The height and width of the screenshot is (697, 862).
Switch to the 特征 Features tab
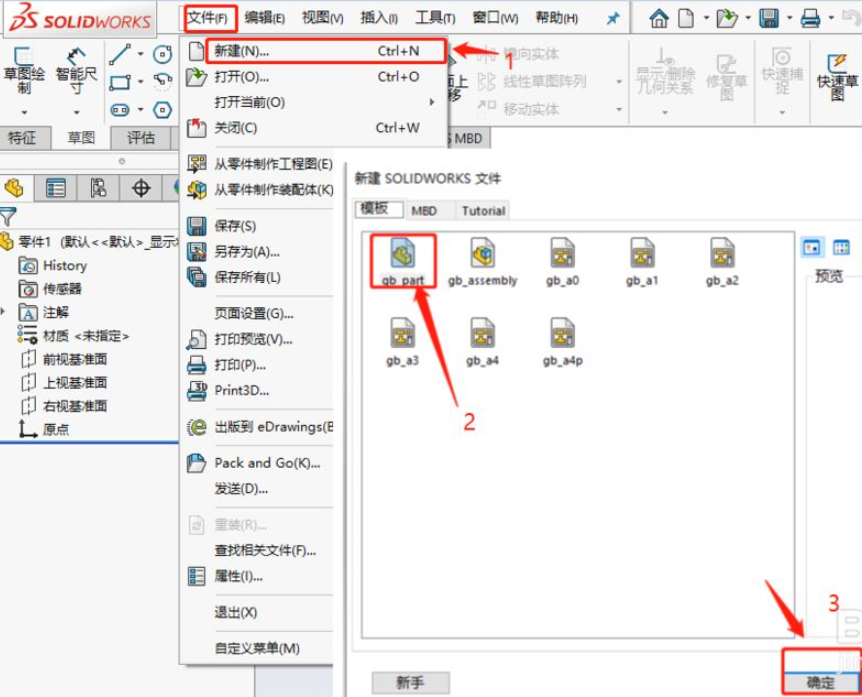tap(22, 137)
